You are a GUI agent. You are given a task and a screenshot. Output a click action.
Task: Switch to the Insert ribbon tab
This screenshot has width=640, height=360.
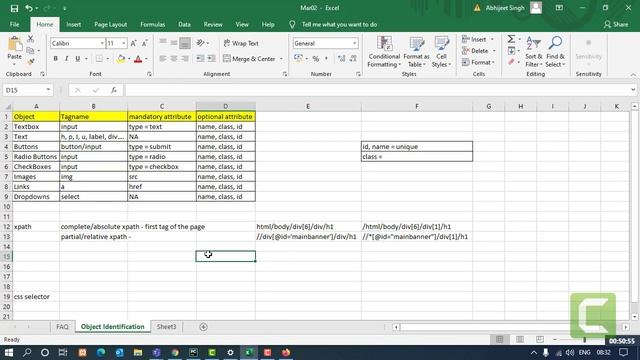click(73, 24)
